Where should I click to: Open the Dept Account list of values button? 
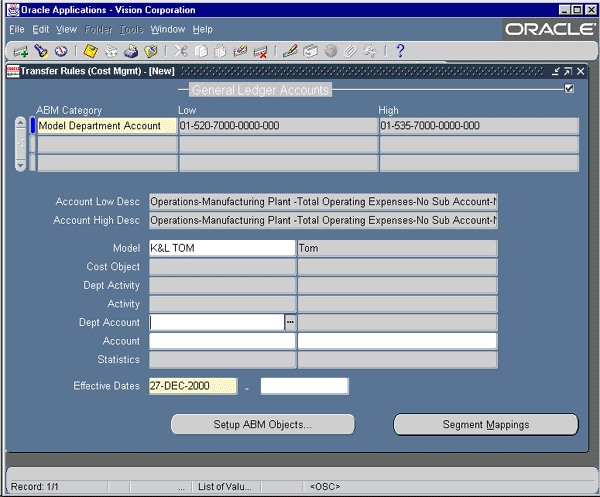[x=291, y=322]
